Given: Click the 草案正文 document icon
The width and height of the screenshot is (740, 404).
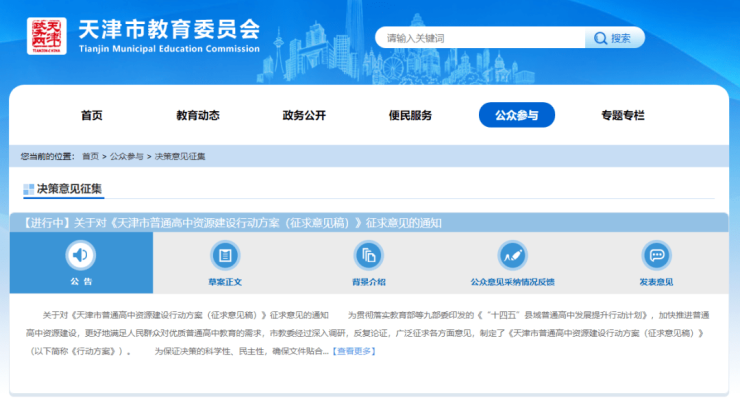Looking at the screenshot, I should pyautogui.click(x=225, y=255).
